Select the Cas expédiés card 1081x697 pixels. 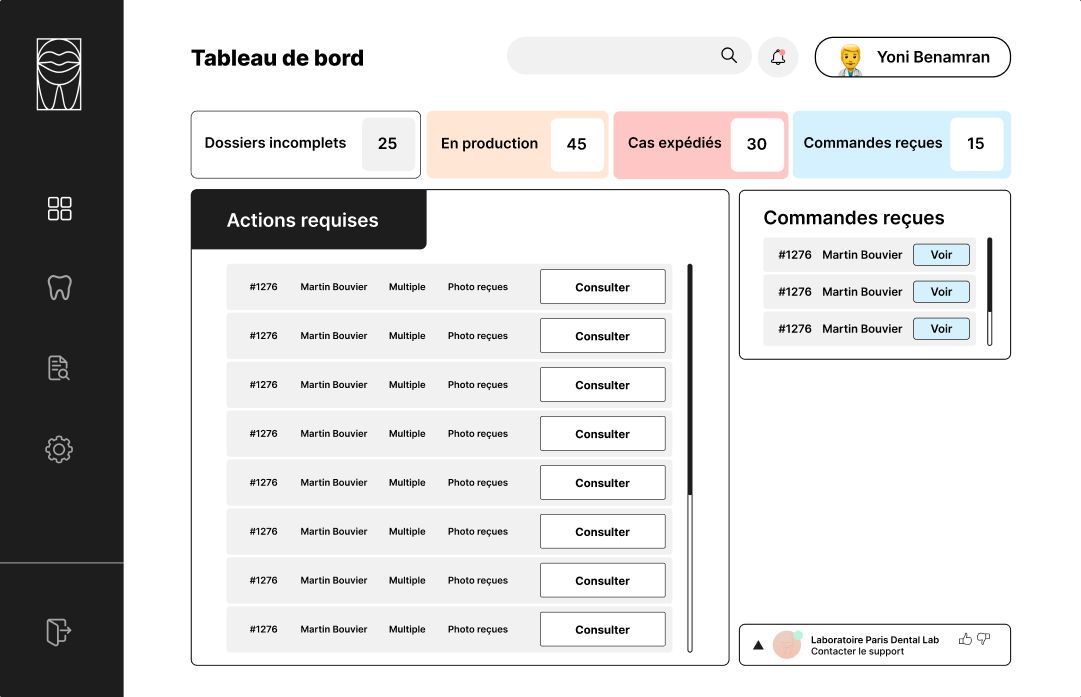click(700, 144)
